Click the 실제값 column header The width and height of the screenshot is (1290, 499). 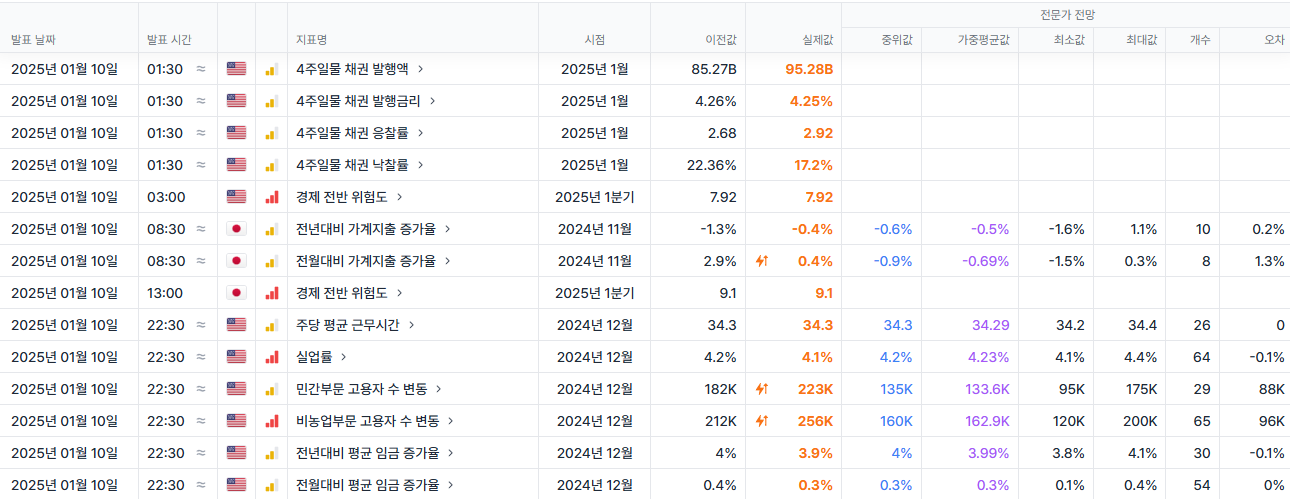pos(818,40)
